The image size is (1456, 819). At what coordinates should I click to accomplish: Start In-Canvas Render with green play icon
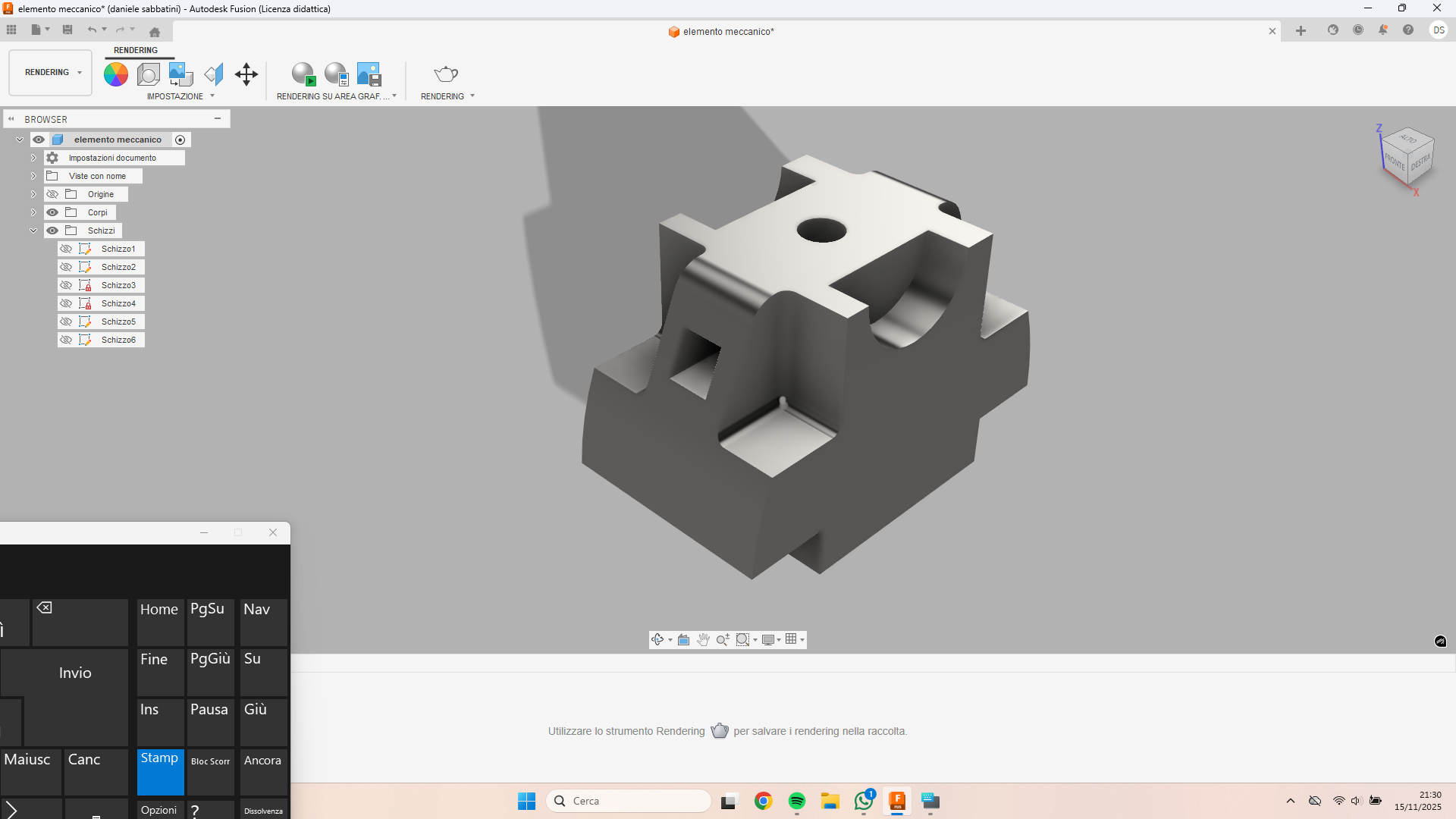pyautogui.click(x=303, y=74)
